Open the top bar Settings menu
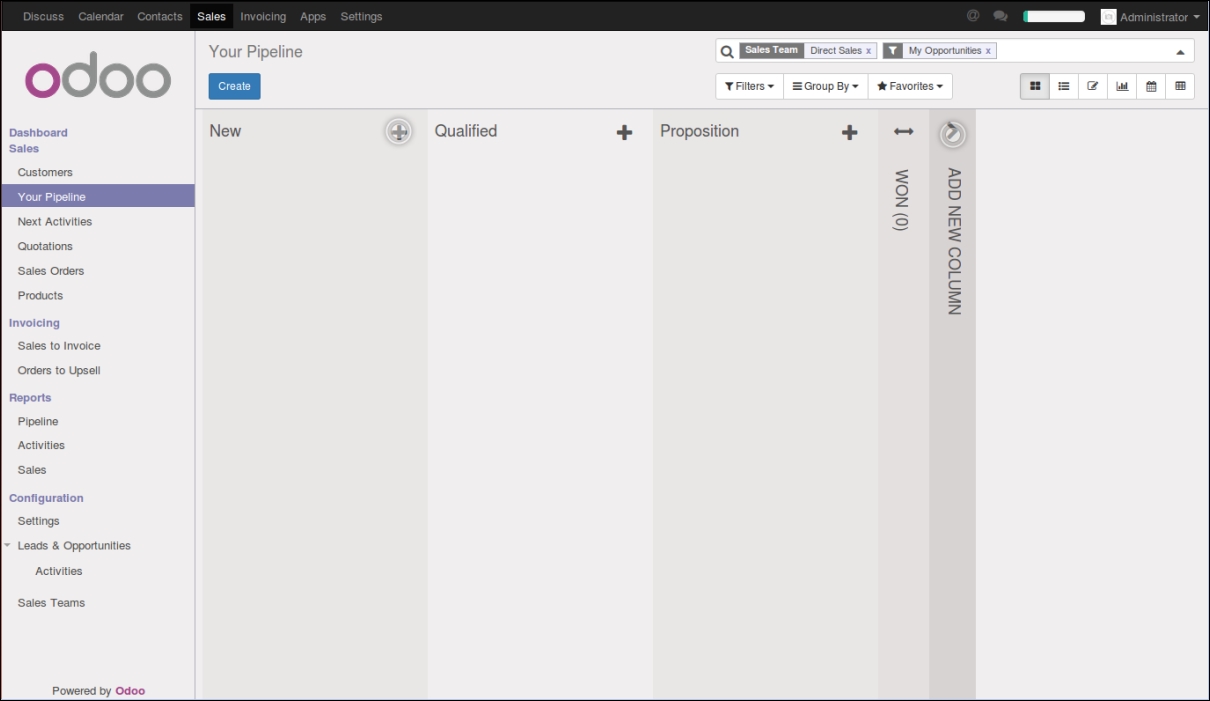 click(x=361, y=16)
